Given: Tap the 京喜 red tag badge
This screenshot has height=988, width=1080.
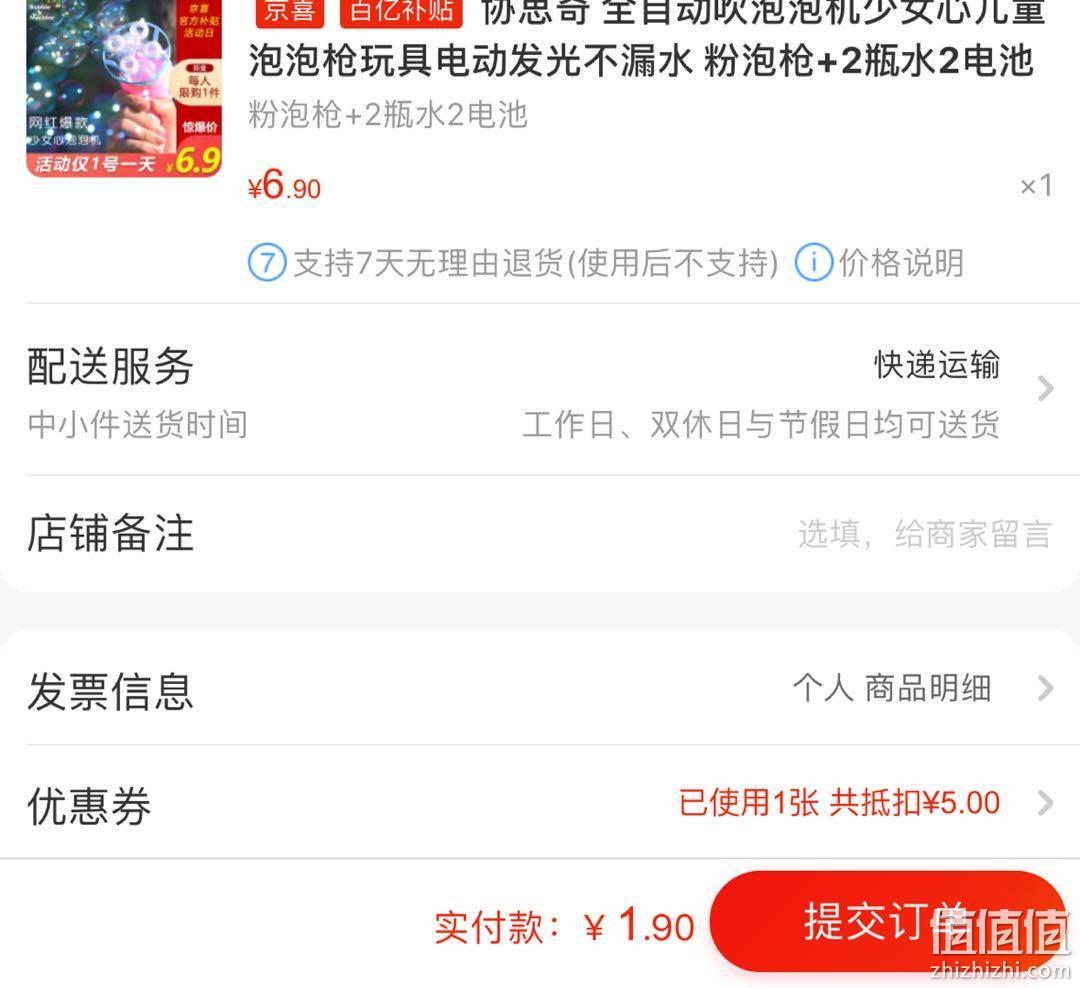Looking at the screenshot, I should click(x=290, y=12).
